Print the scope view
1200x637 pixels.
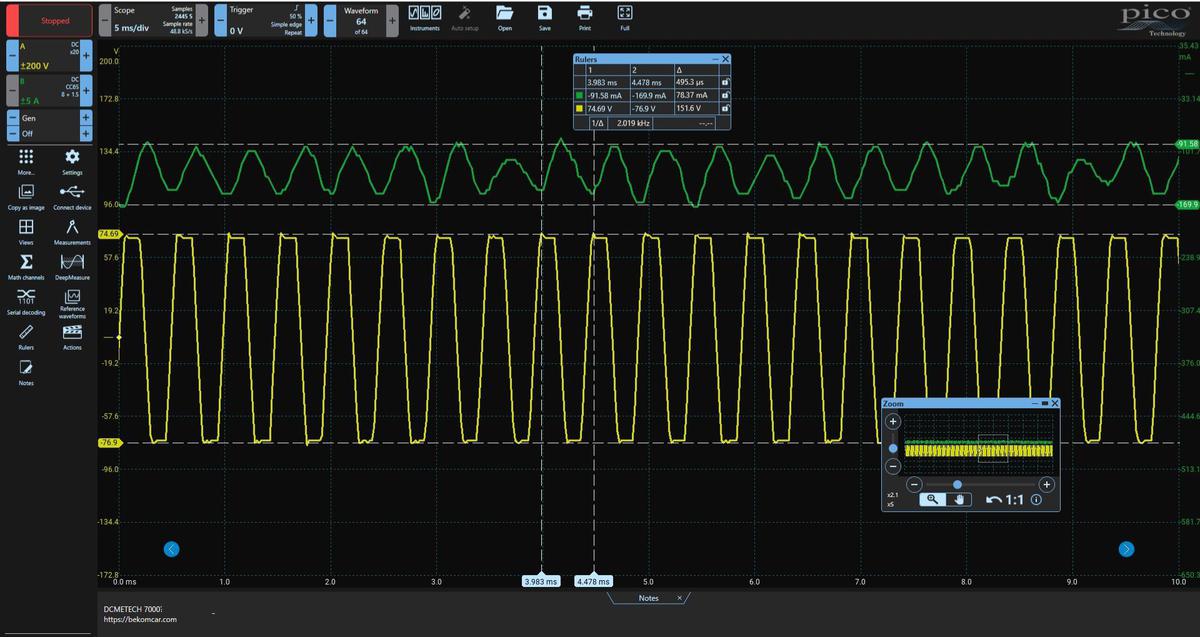(584, 20)
